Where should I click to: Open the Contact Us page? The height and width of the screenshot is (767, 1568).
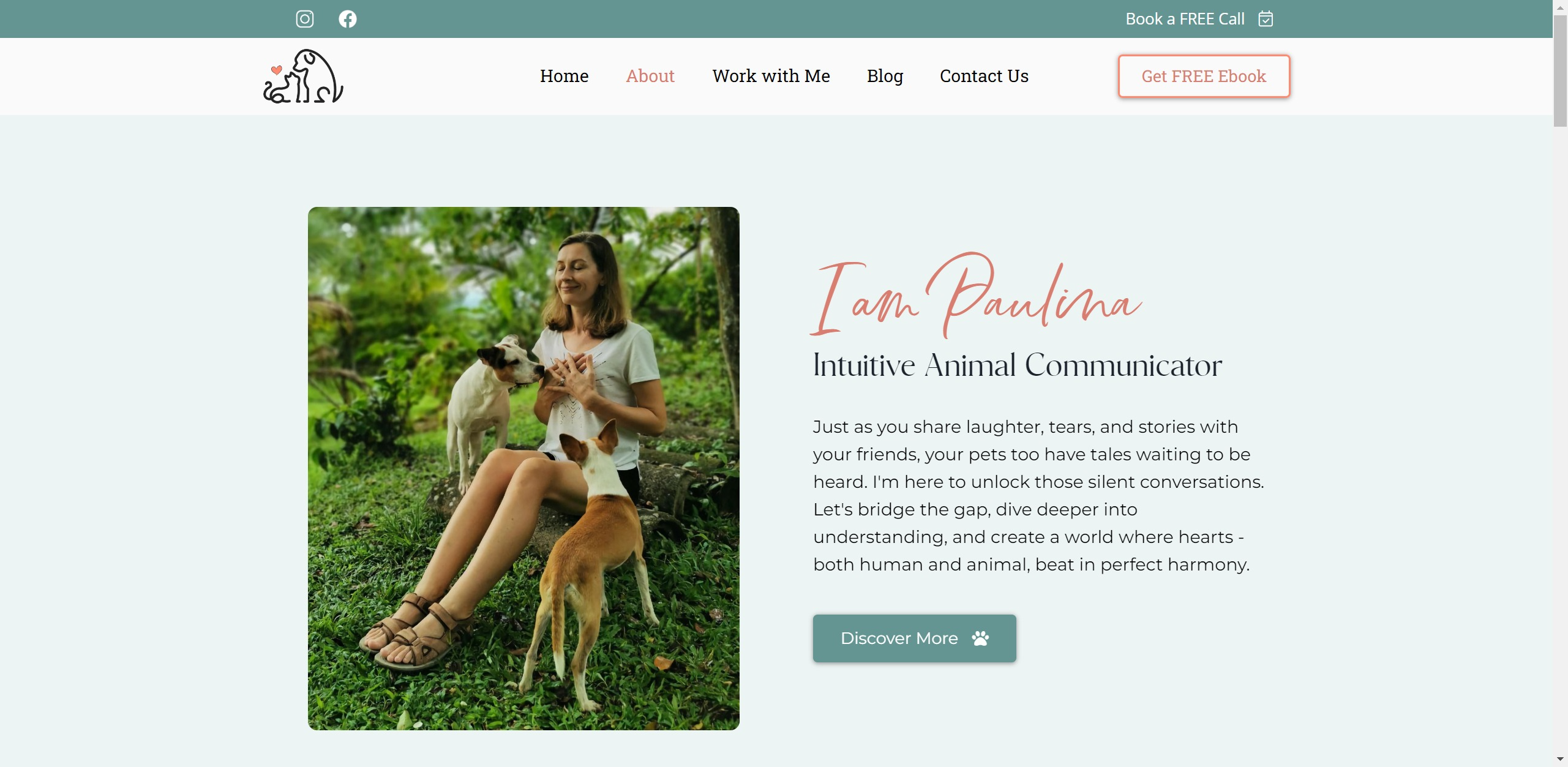point(983,76)
